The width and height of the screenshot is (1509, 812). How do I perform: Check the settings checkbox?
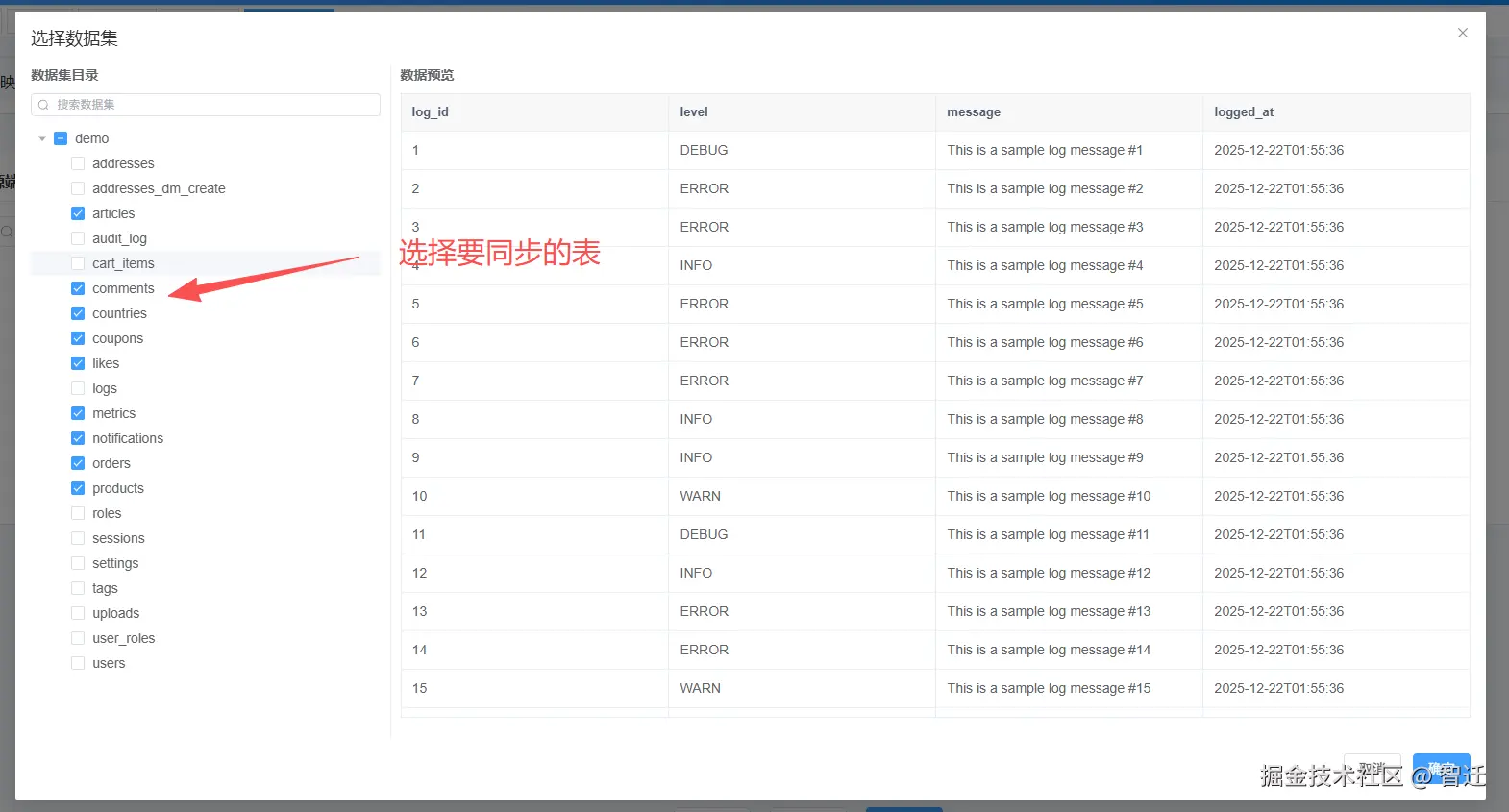78,563
